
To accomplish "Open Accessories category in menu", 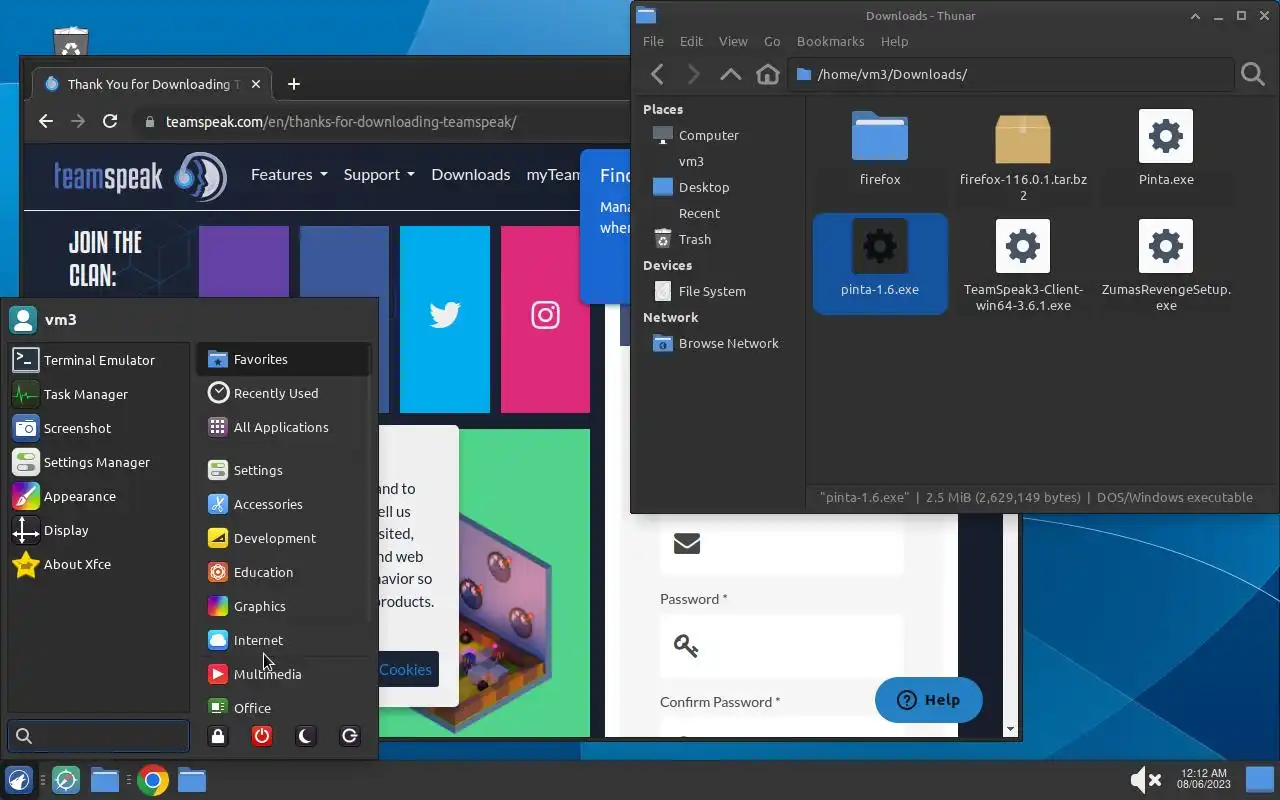I will pyautogui.click(x=284, y=504).
